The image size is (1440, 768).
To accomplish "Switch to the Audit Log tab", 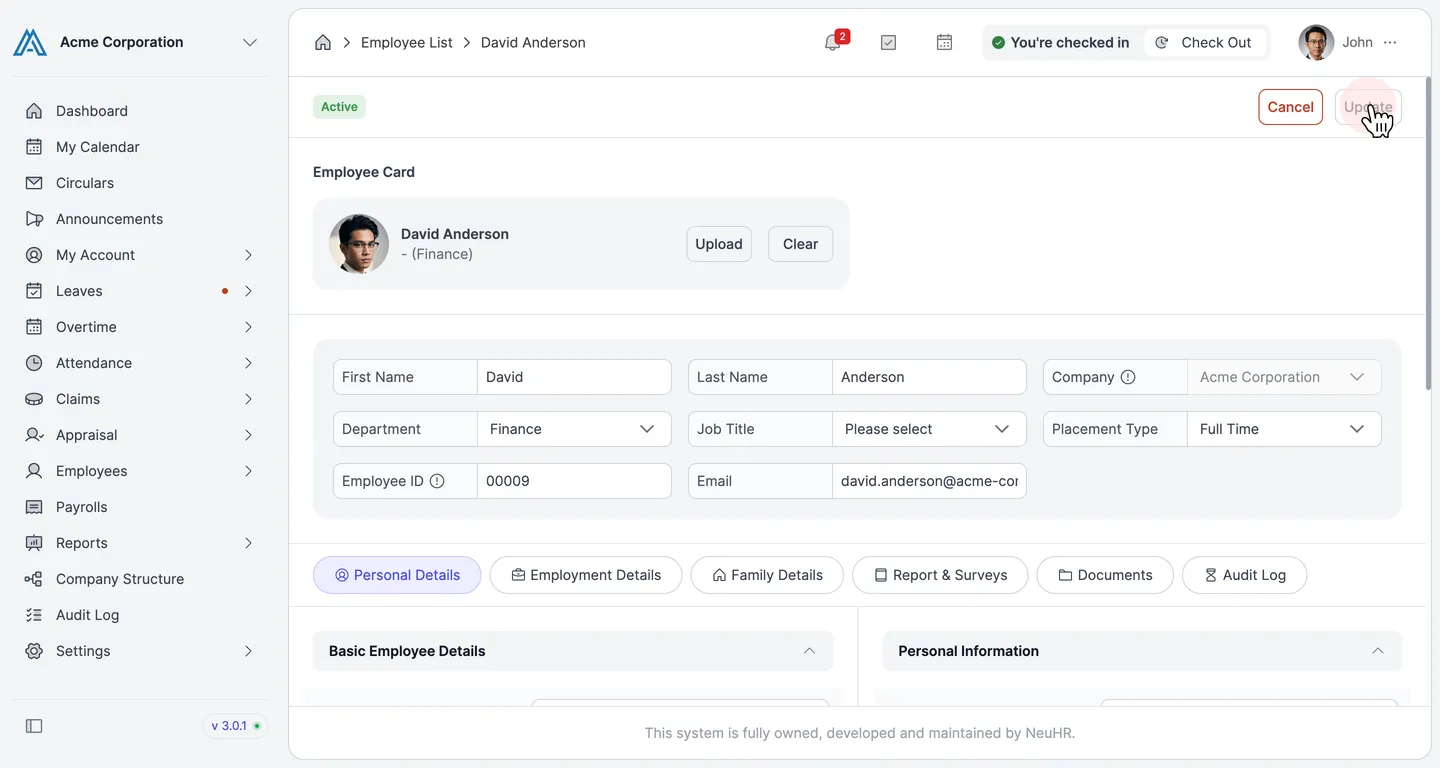I will 1244,575.
